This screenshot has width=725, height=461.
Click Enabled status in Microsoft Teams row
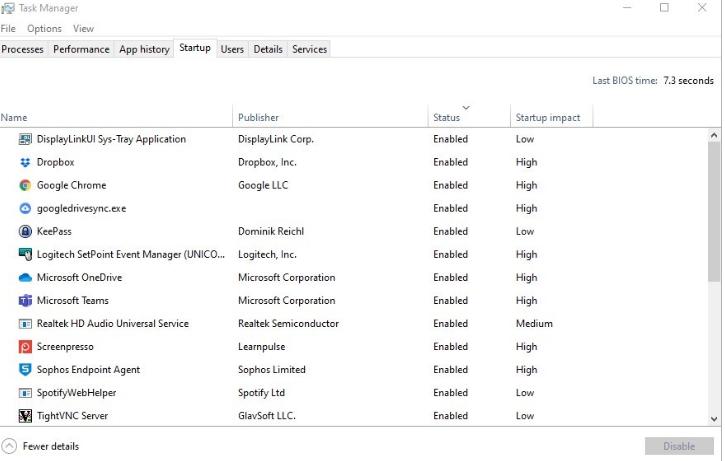tap(450, 301)
